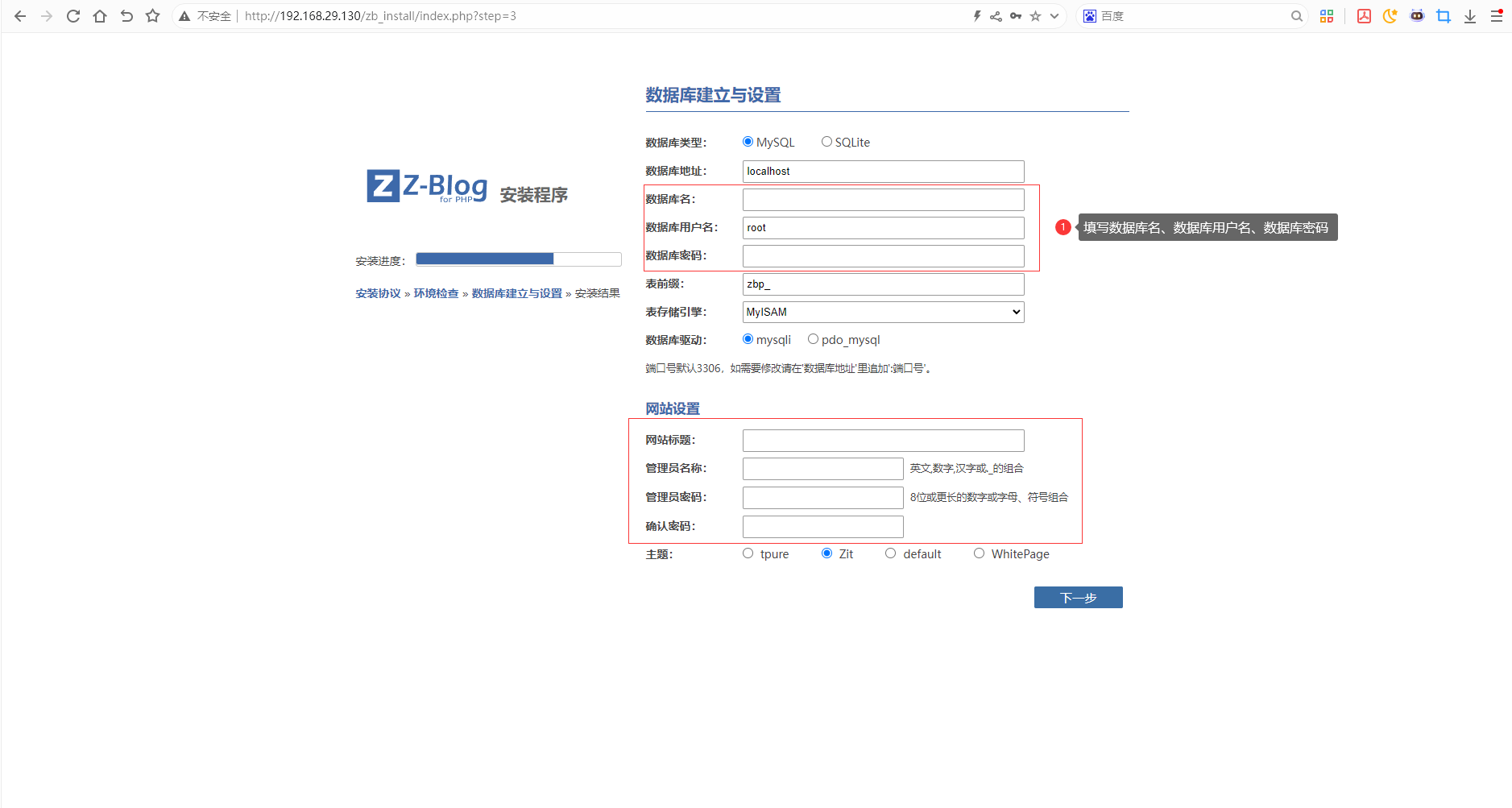This screenshot has width=1512, height=808.
Task: Click the 安装程序 title text
Action: click(533, 195)
